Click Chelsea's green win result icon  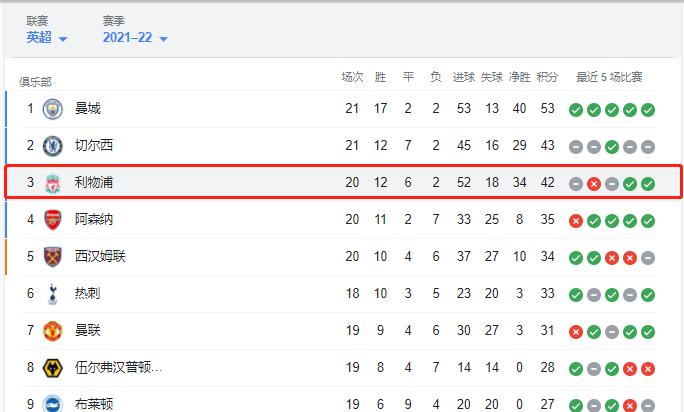click(612, 147)
